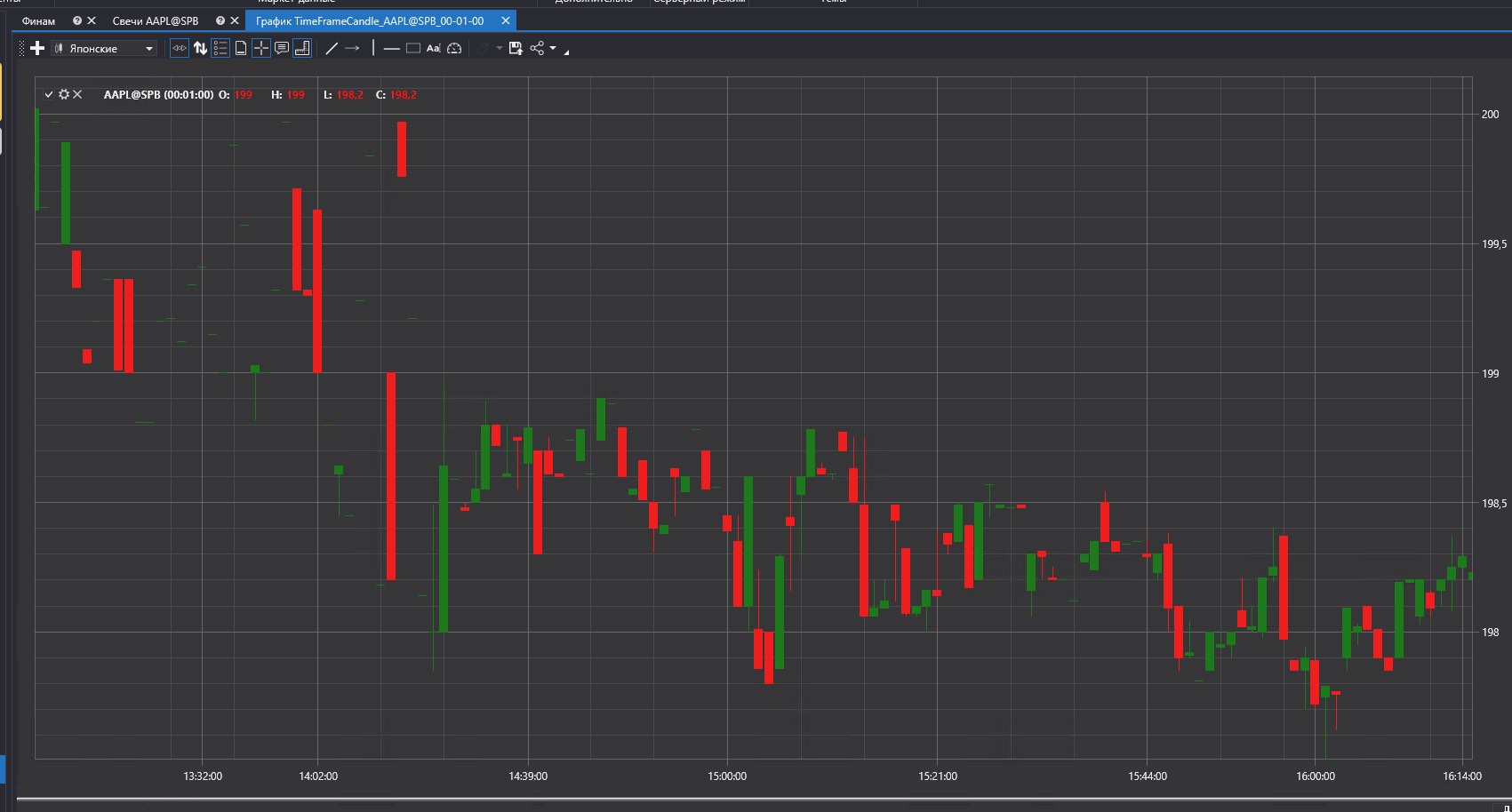Click the save chart floppy disk icon
The width and height of the screenshot is (1512, 812).
pyautogui.click(x=516, y=48)
